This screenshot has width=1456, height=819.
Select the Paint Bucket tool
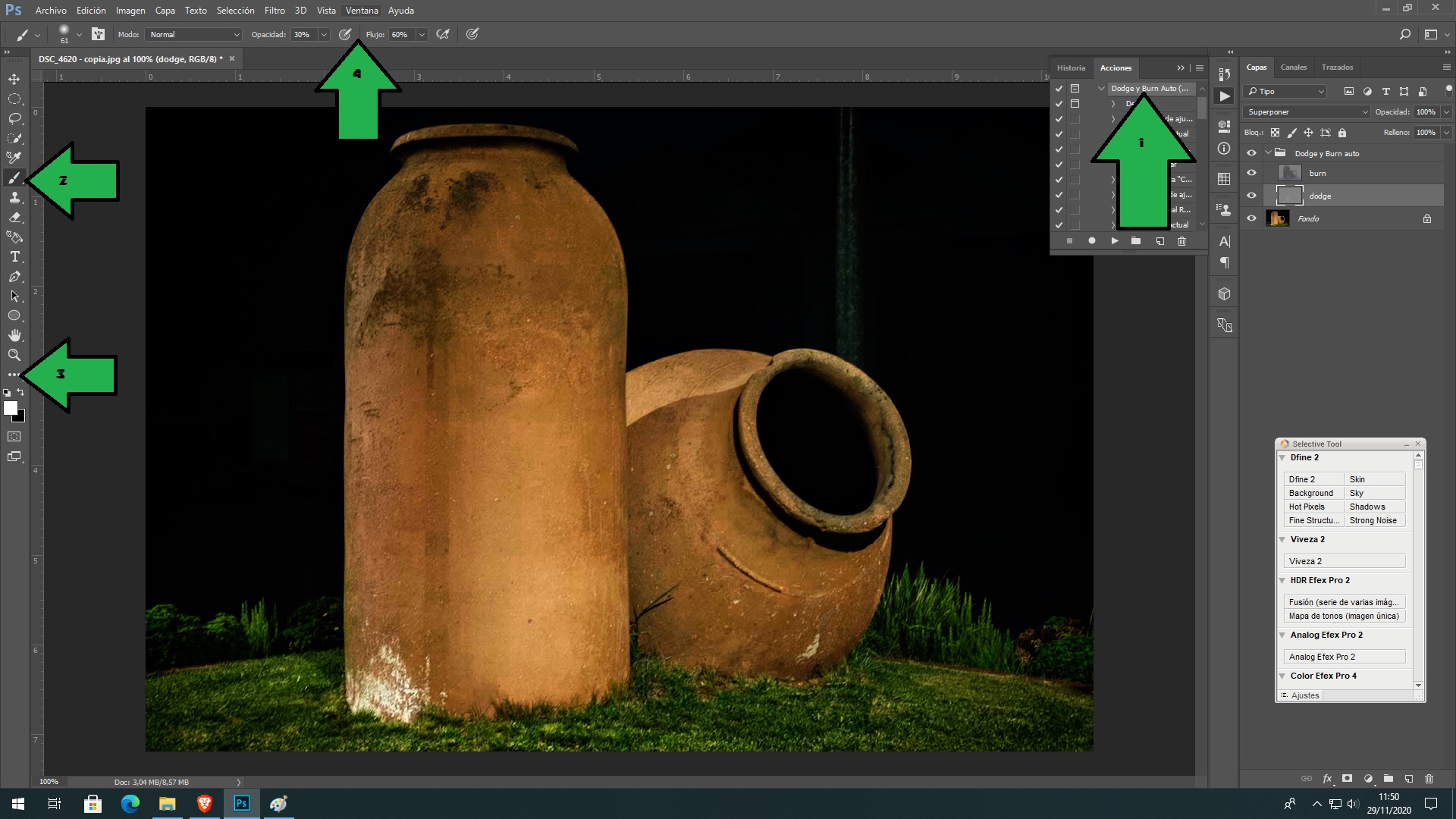14,237
